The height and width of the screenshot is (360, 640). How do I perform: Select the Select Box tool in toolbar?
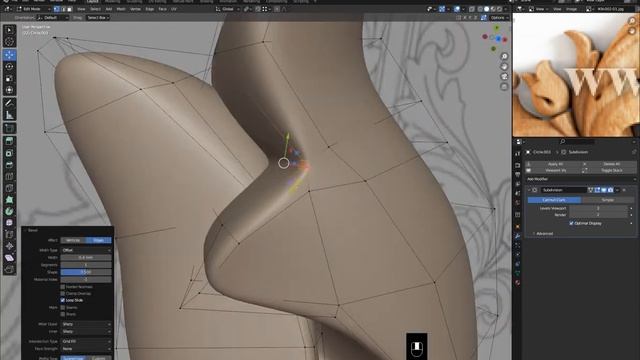coord(9,30)
